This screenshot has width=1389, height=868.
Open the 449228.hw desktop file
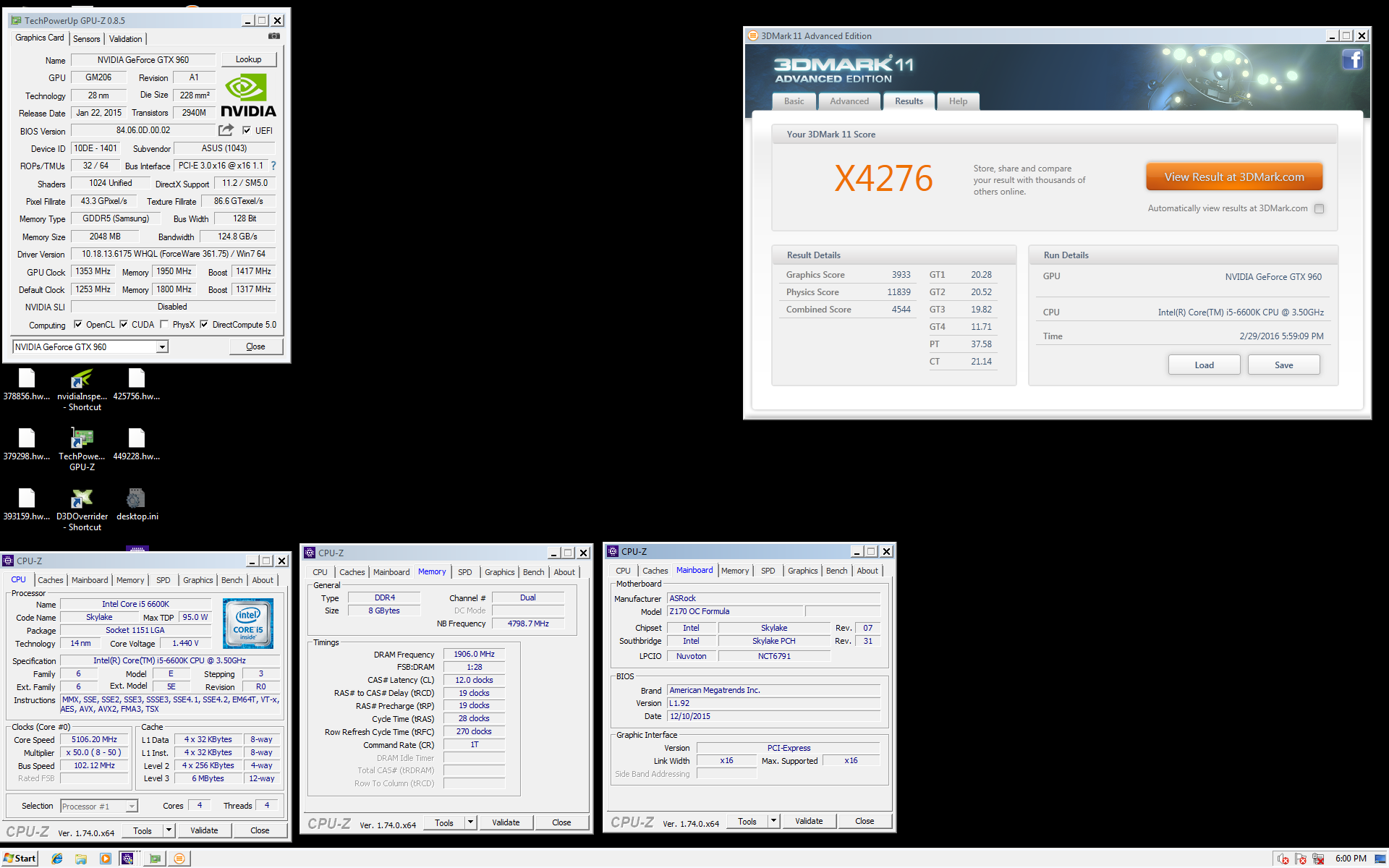[x=137, y=443]
